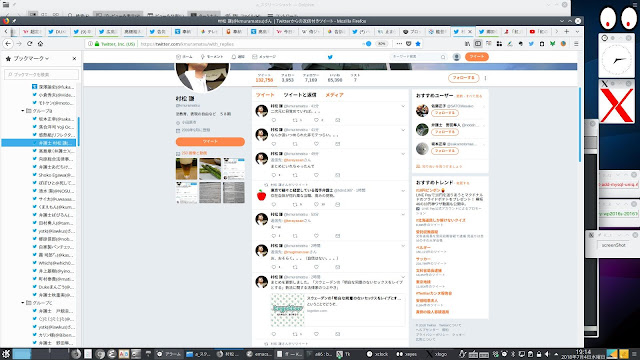Save page to Pocket icon
This screenshot has height=360, width=640.
[409, 44]
